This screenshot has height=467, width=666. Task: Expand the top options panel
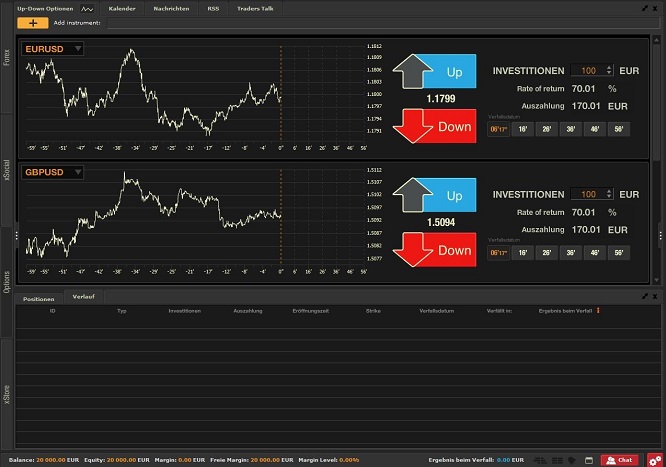coord(645,8)
